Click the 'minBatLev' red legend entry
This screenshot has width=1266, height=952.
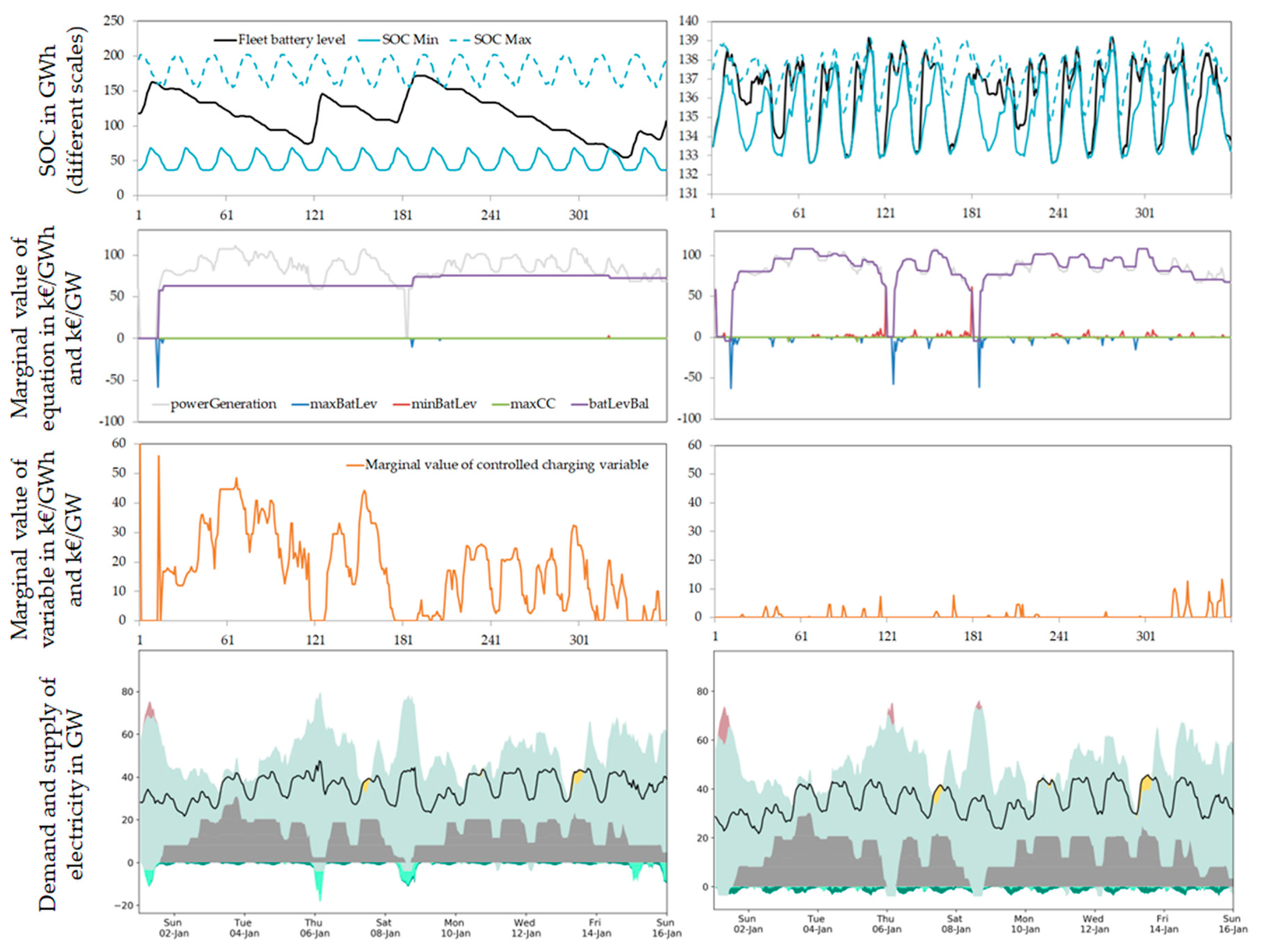pyautogui.click(x=443, y=404)
